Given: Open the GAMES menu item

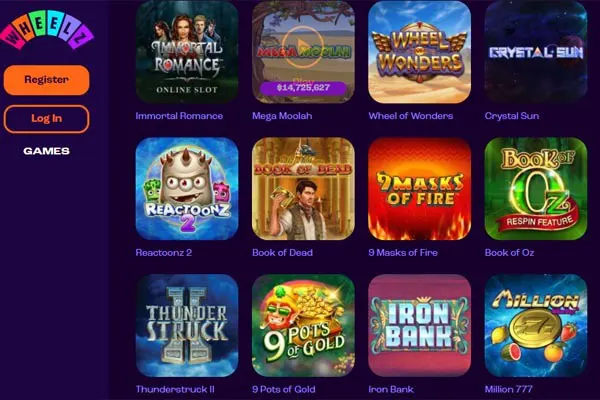Looking at the screenshot, I should (x=46, y=151).
